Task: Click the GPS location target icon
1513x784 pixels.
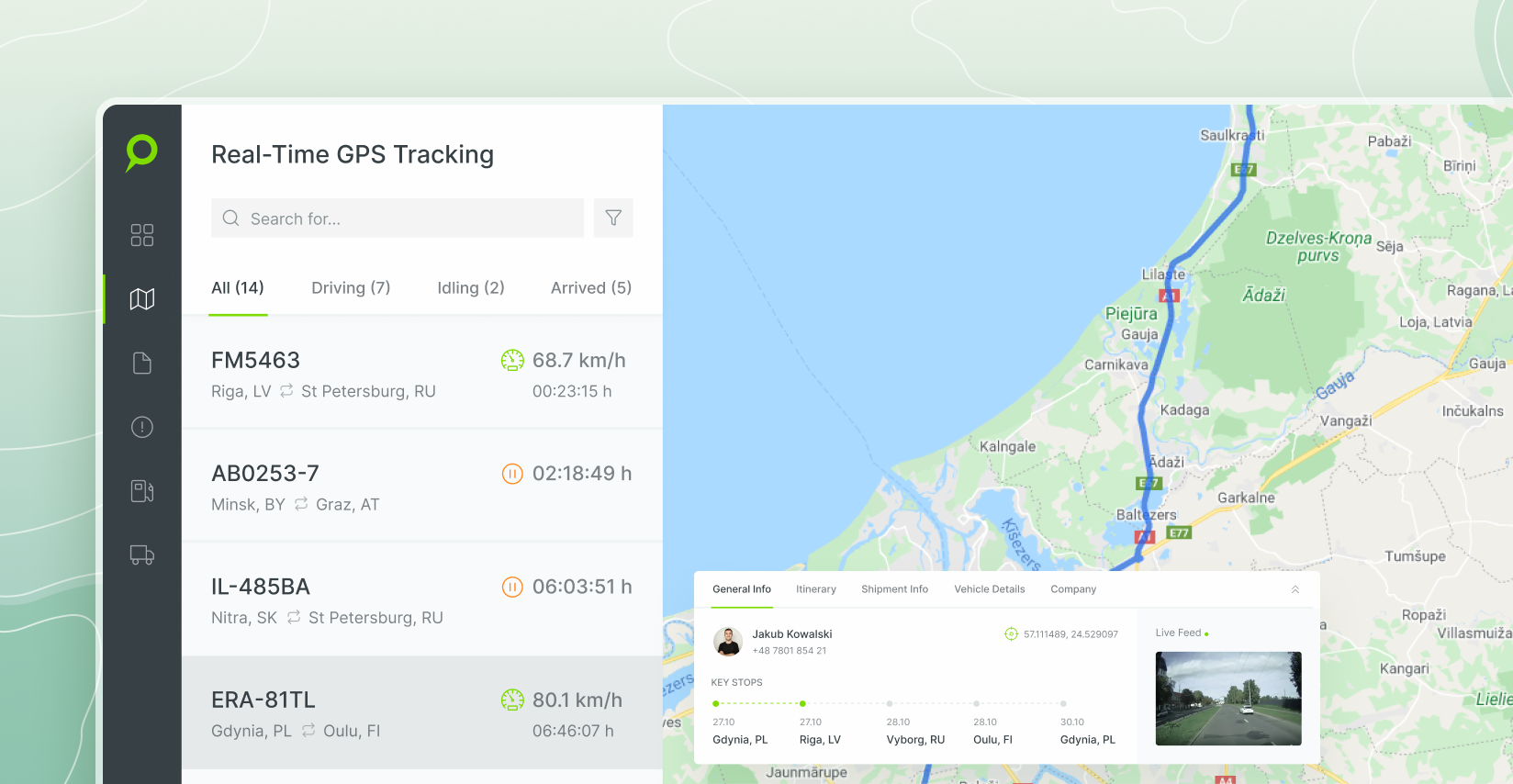Action: [1011, 633]
